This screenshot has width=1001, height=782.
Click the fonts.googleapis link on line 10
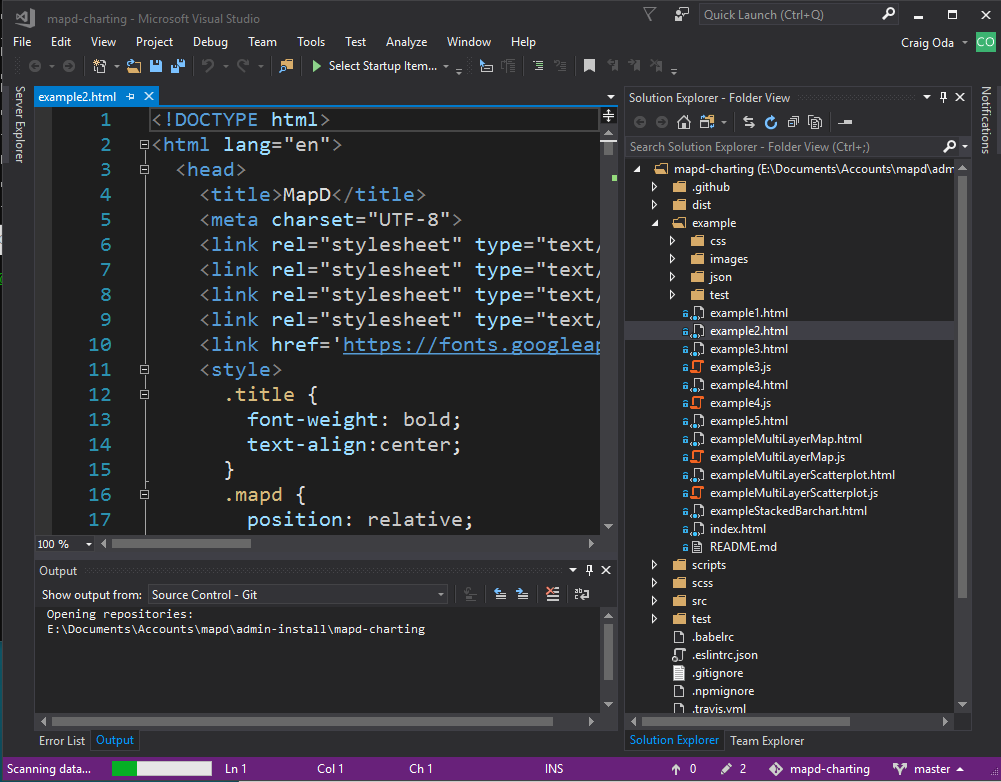471,345
